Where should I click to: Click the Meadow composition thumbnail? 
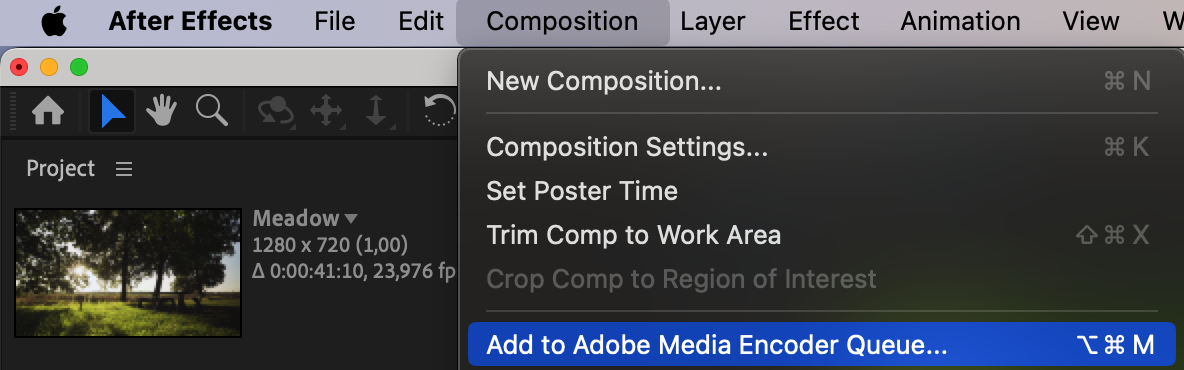(x=128, y=273)
